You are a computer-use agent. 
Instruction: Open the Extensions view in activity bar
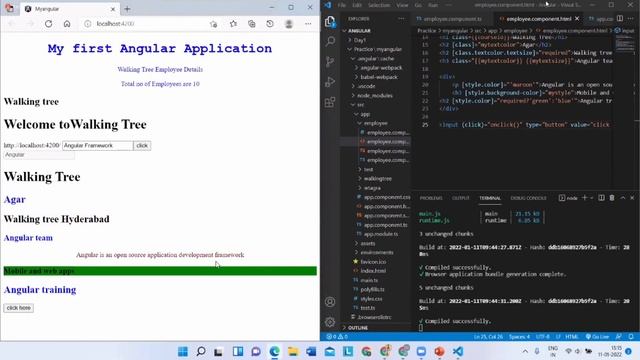(x=330, y=102)
